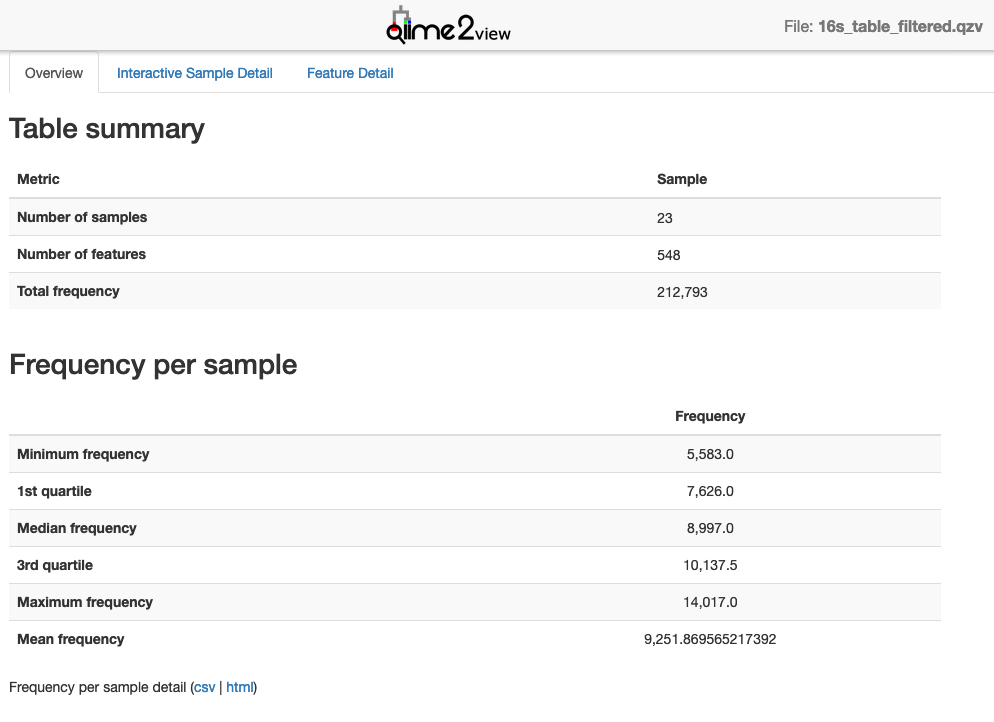Click the QIIME 2 View logo
The width and height of the screenshot is (994, 722).
coord(448,27)
